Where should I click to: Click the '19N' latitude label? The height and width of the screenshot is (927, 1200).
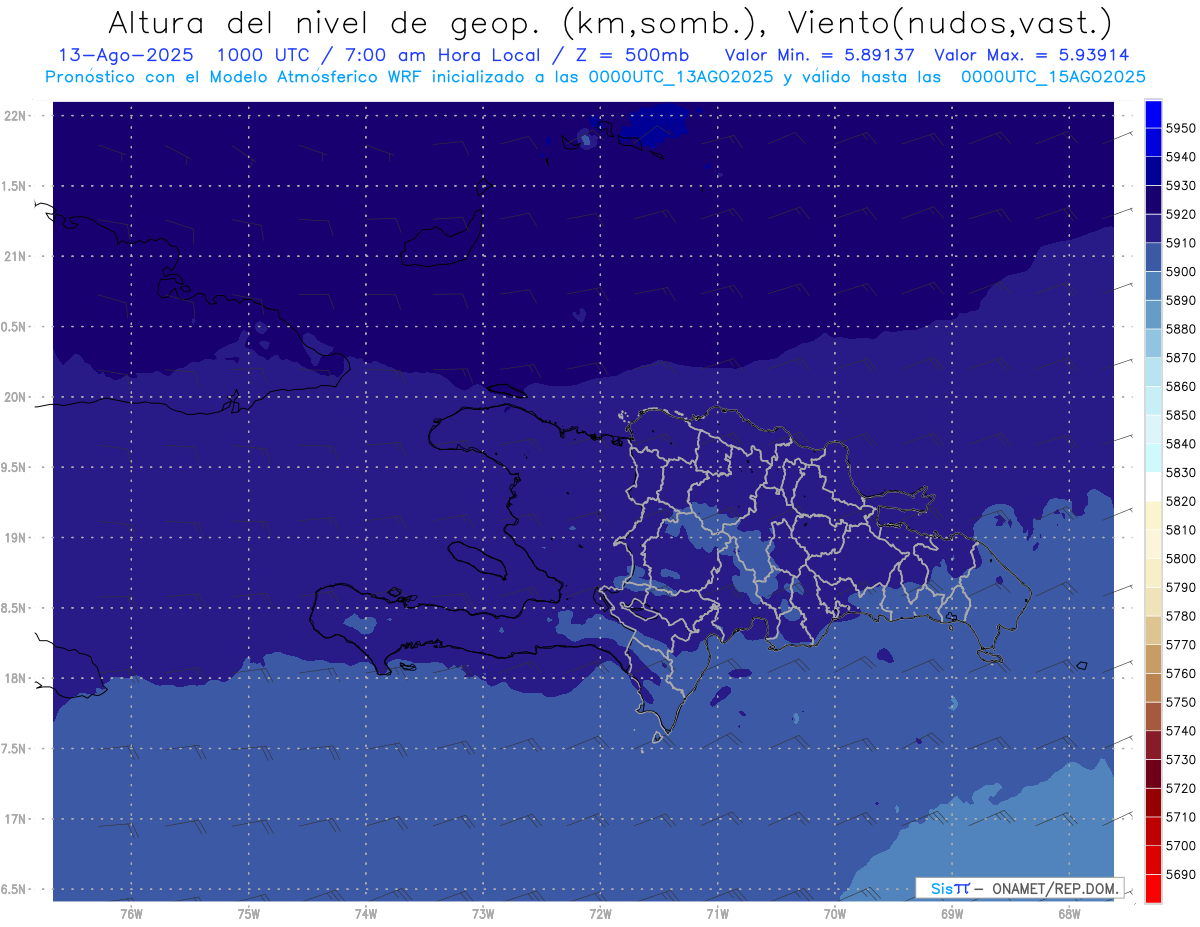coord(17,538)
